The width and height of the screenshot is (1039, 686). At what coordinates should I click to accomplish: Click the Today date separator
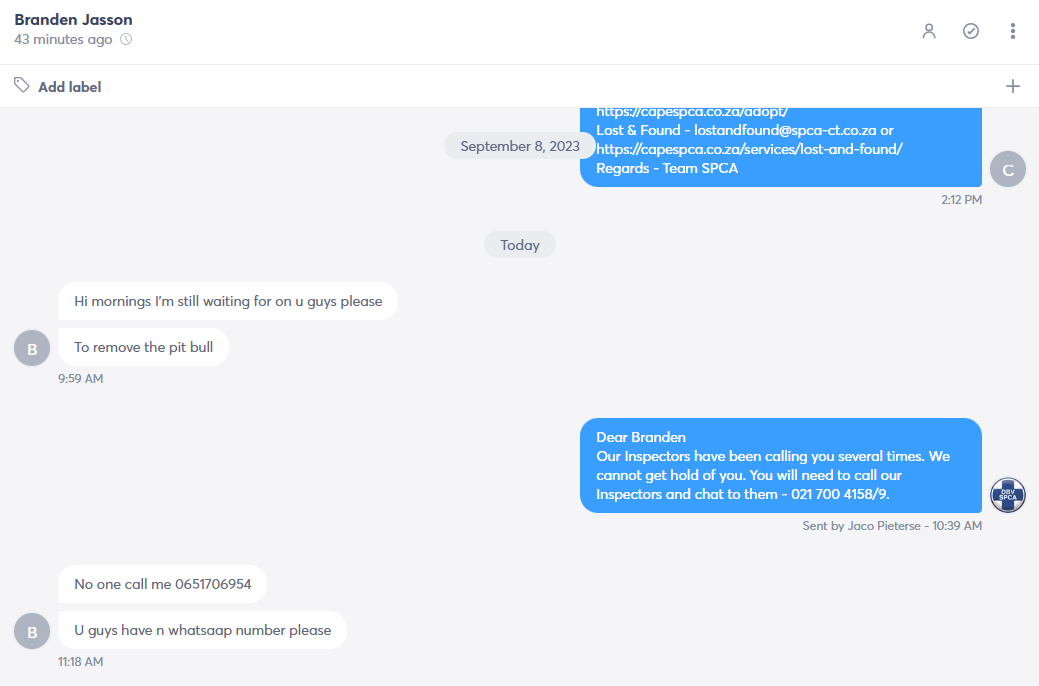click(x=520, y=245)
